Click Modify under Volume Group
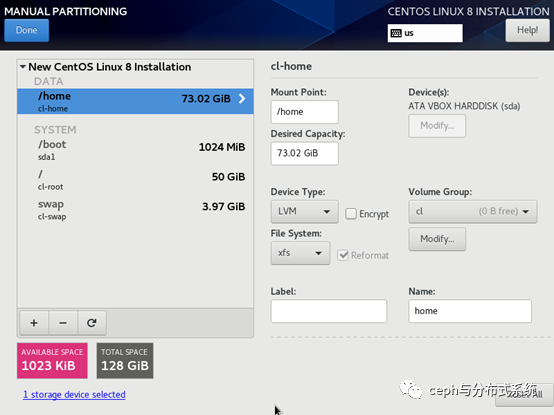 (437, 239)
